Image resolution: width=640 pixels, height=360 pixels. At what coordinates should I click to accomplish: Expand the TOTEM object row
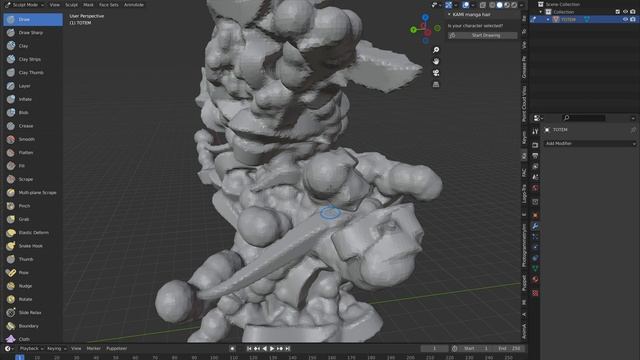pyautogui.click(x=548, y=19)
